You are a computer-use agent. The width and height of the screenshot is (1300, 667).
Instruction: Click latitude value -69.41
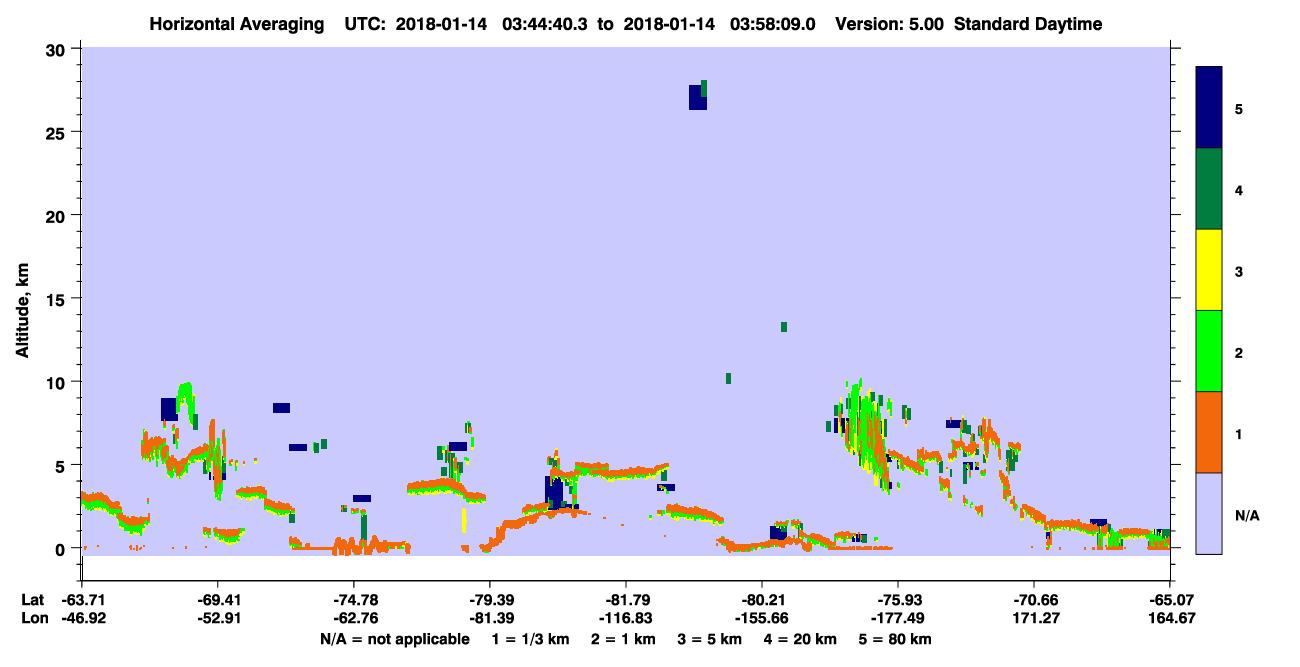(217, 600)
